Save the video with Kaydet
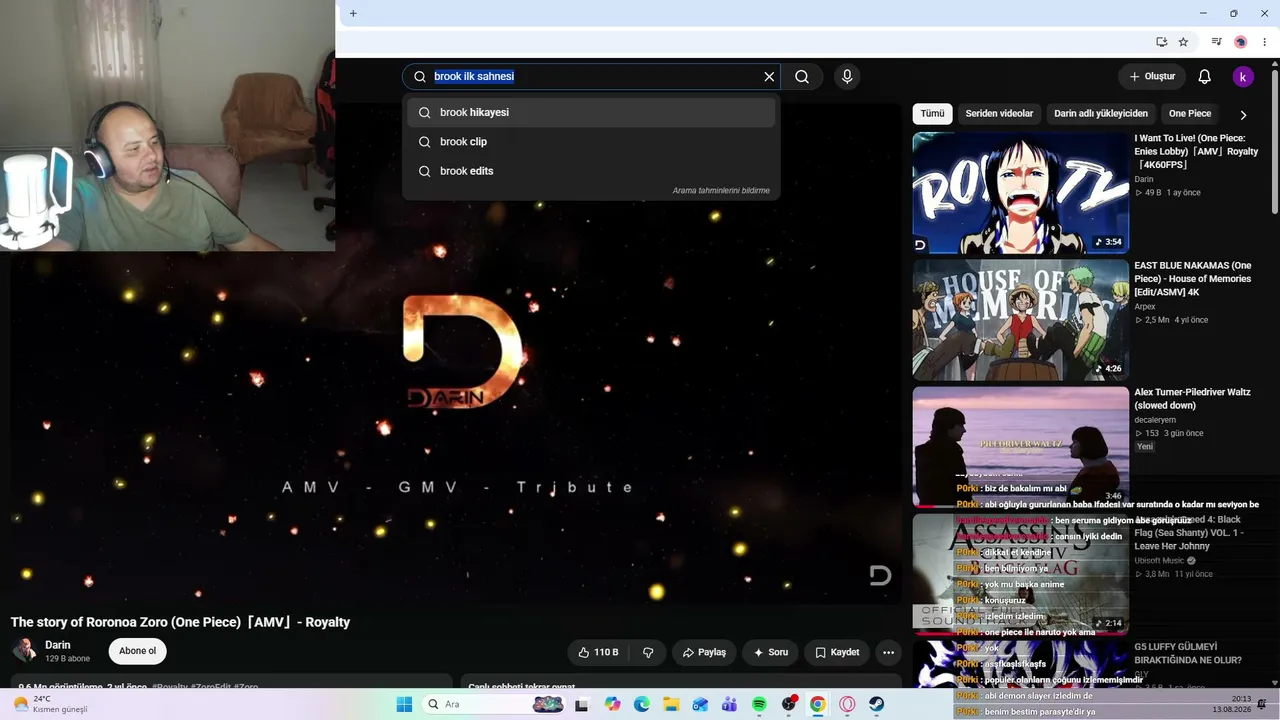Image resolution: width=1280 pixels, height=720 pixels. 837,652
